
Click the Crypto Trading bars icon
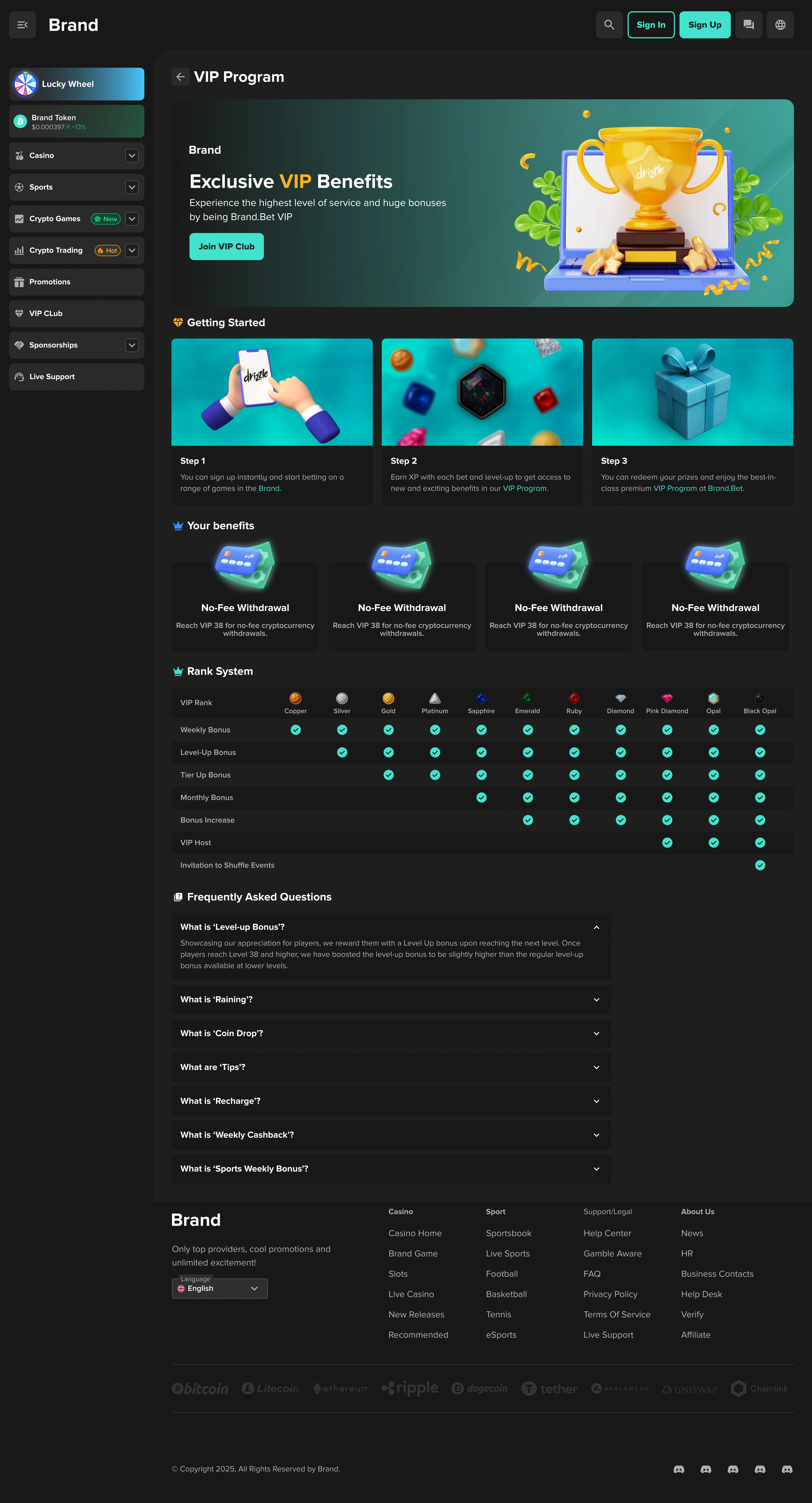pos(19,250)
